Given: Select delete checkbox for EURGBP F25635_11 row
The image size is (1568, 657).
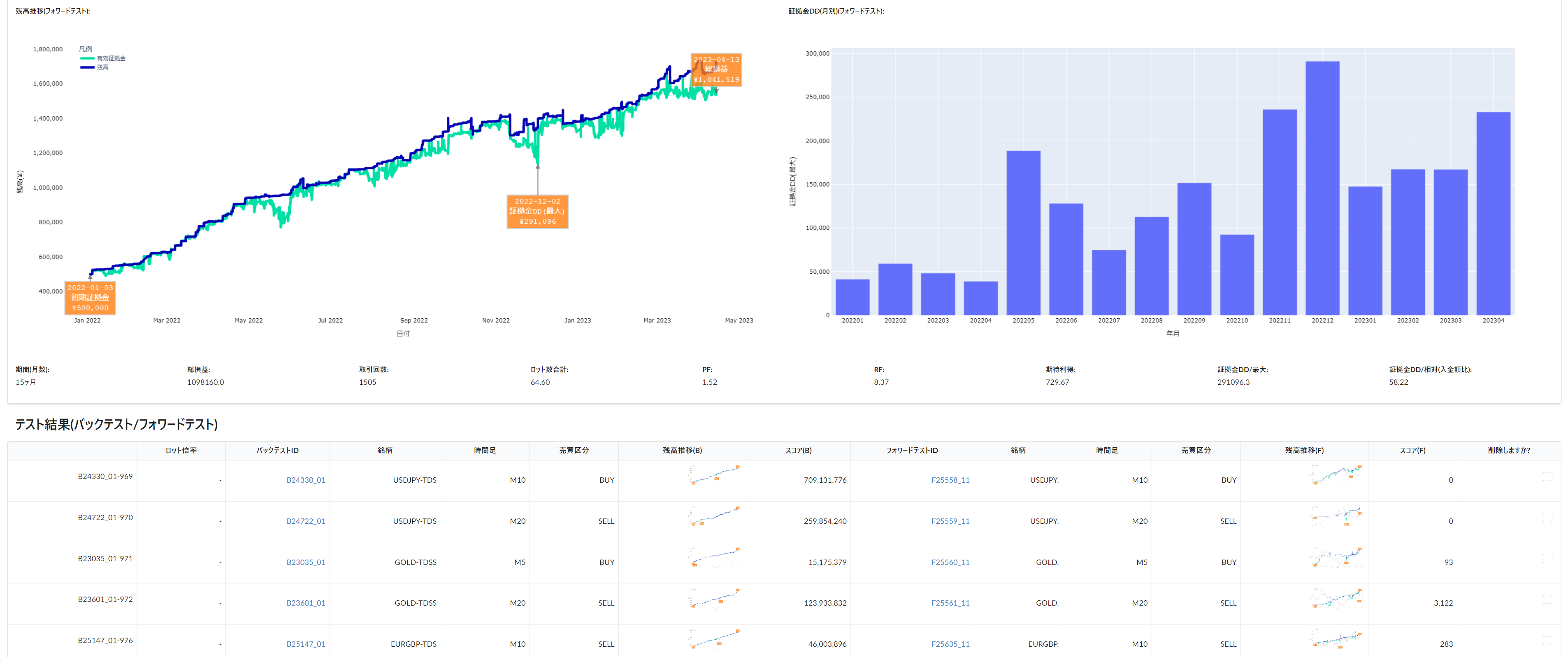Looking at the screenshot, I should pyautogui.click(x=1547, y=640).
